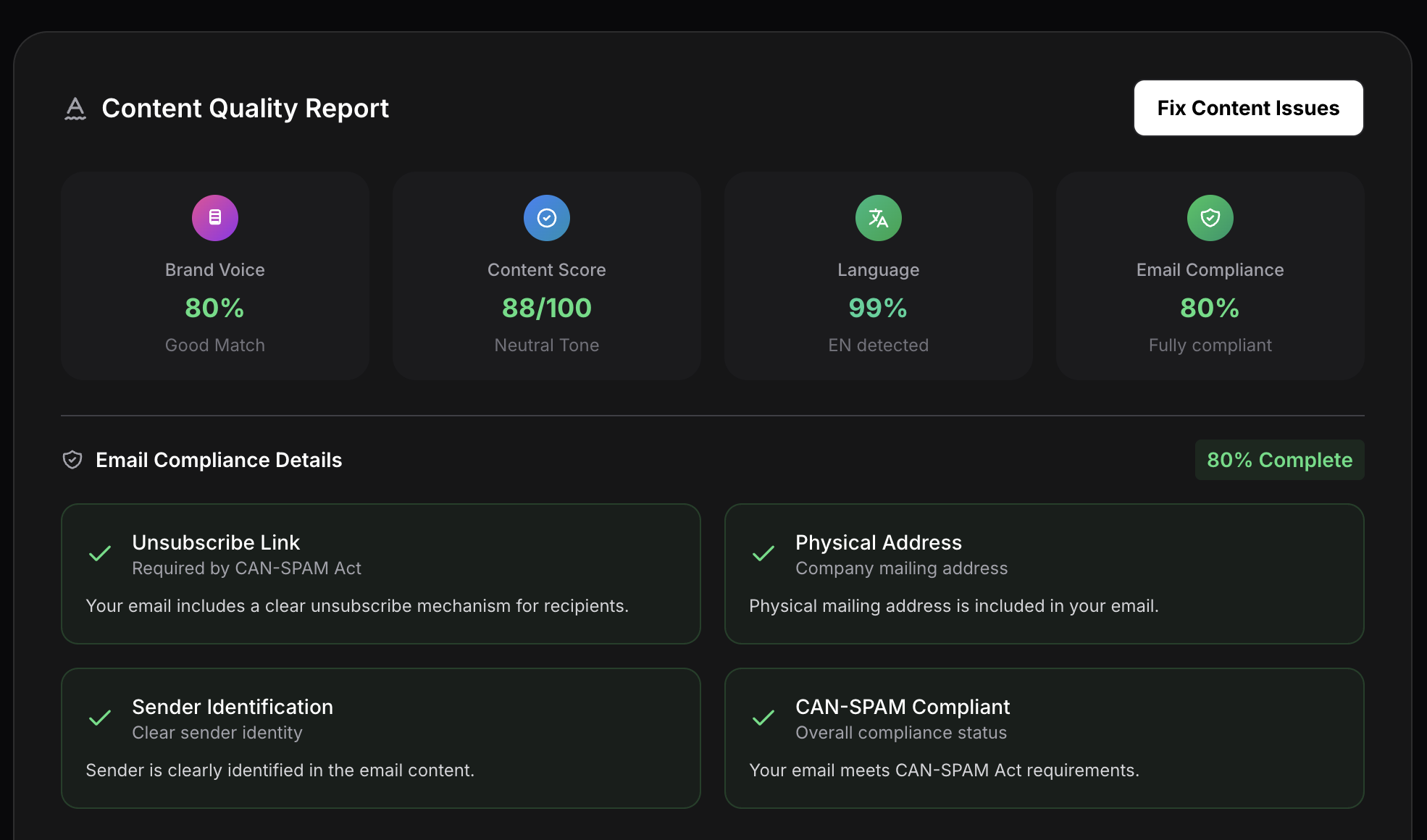The width and height of the screenshot is (1427, 840).
Task: Click the CAN-SPAM Compliant heading
Action: pos(903,707)
